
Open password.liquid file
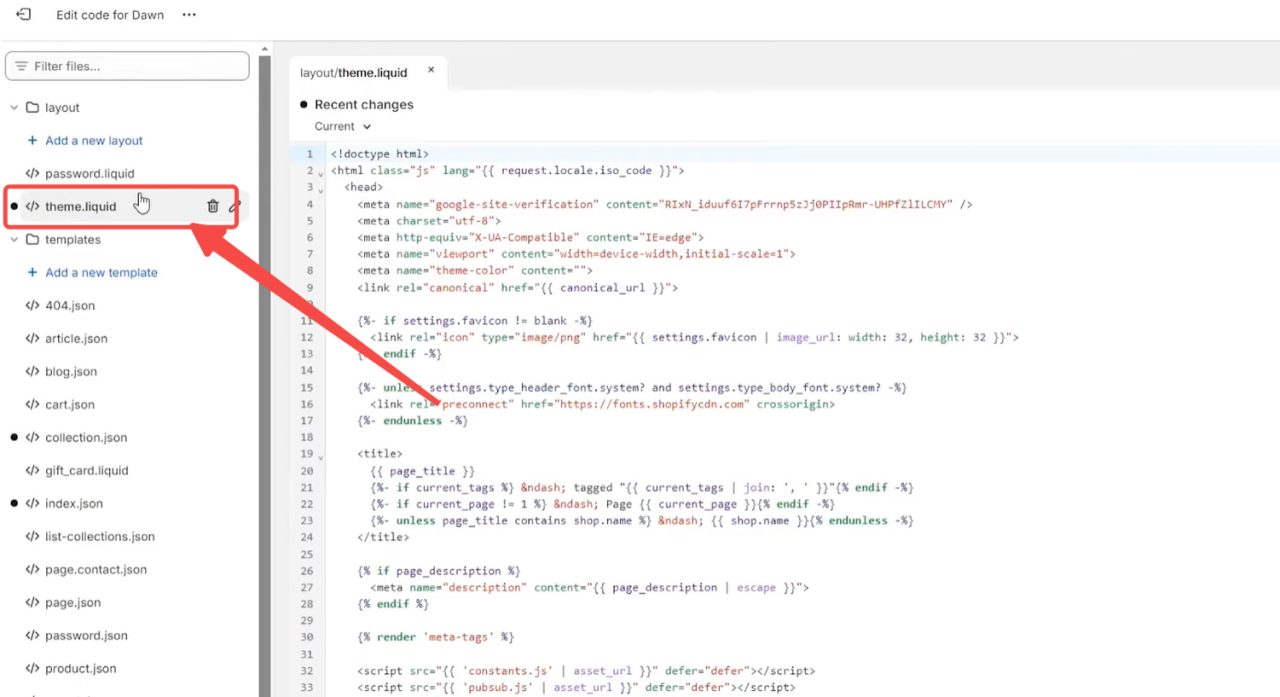[x=90, y=173]
